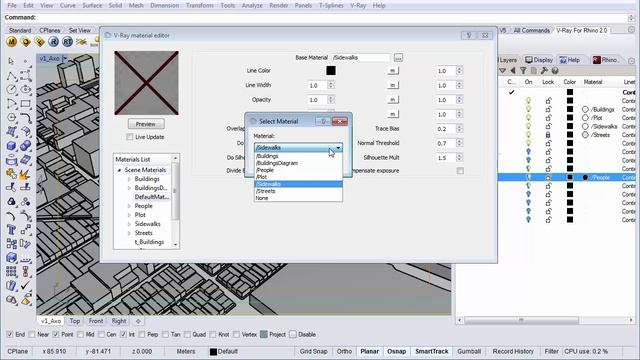The image size is (640, 360).
Task: Expand the Sidewalks material node
Action: [129, 224]
